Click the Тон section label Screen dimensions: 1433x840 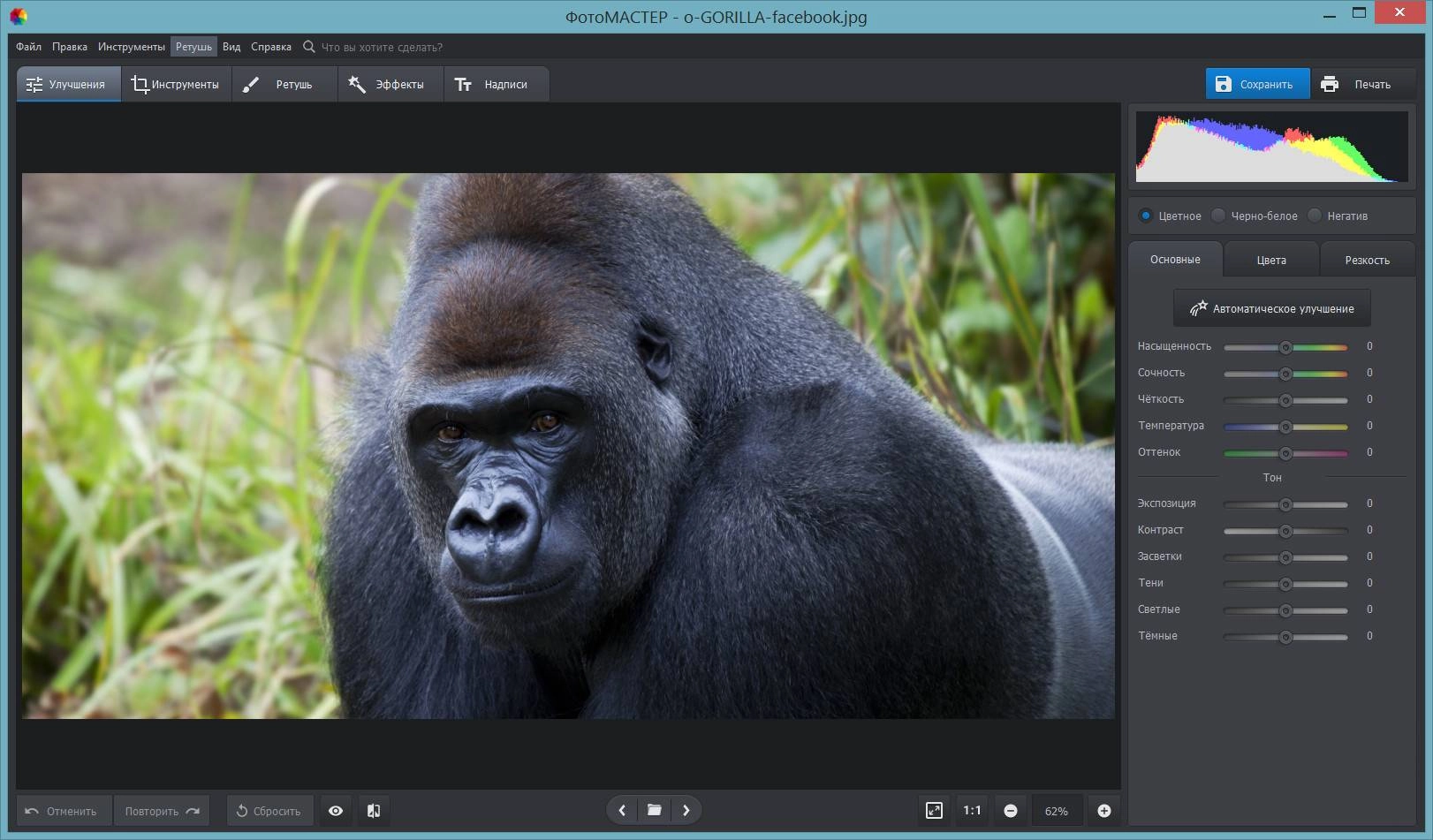[x=1271, y=478]
